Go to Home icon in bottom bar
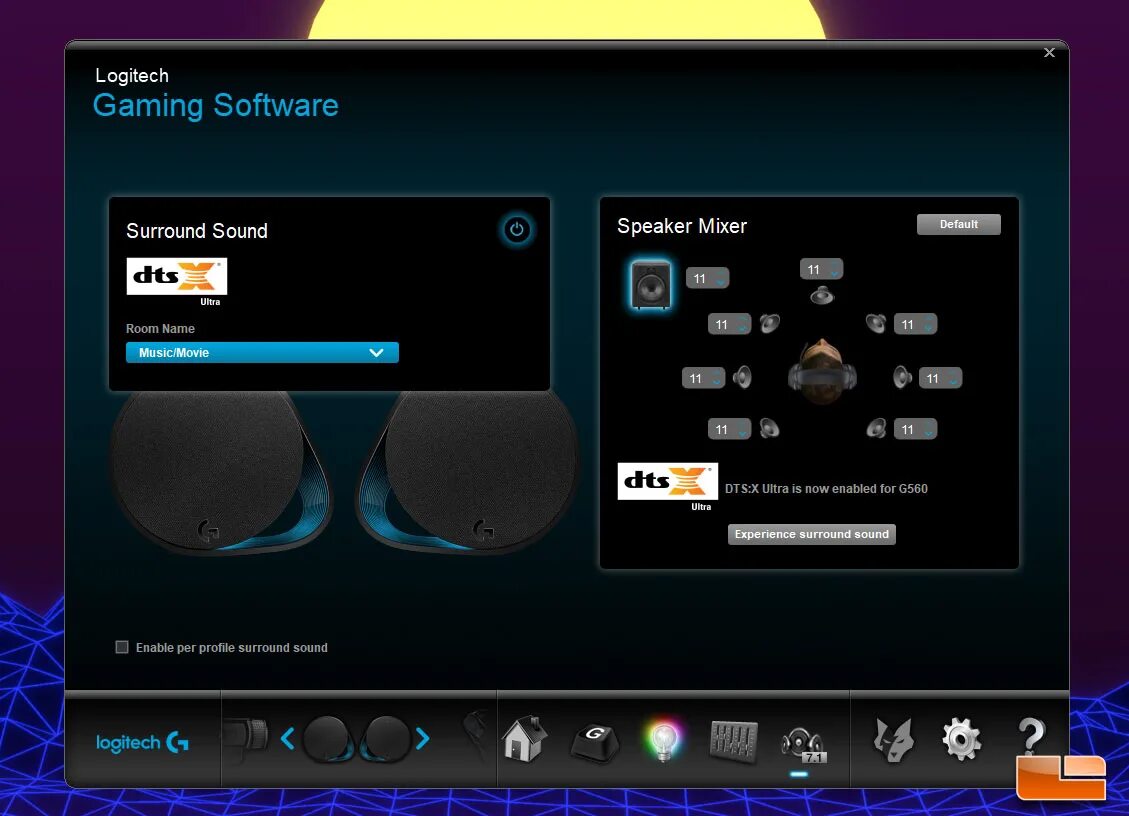The width and height of the screenshot is (1129, 816). 524,739
